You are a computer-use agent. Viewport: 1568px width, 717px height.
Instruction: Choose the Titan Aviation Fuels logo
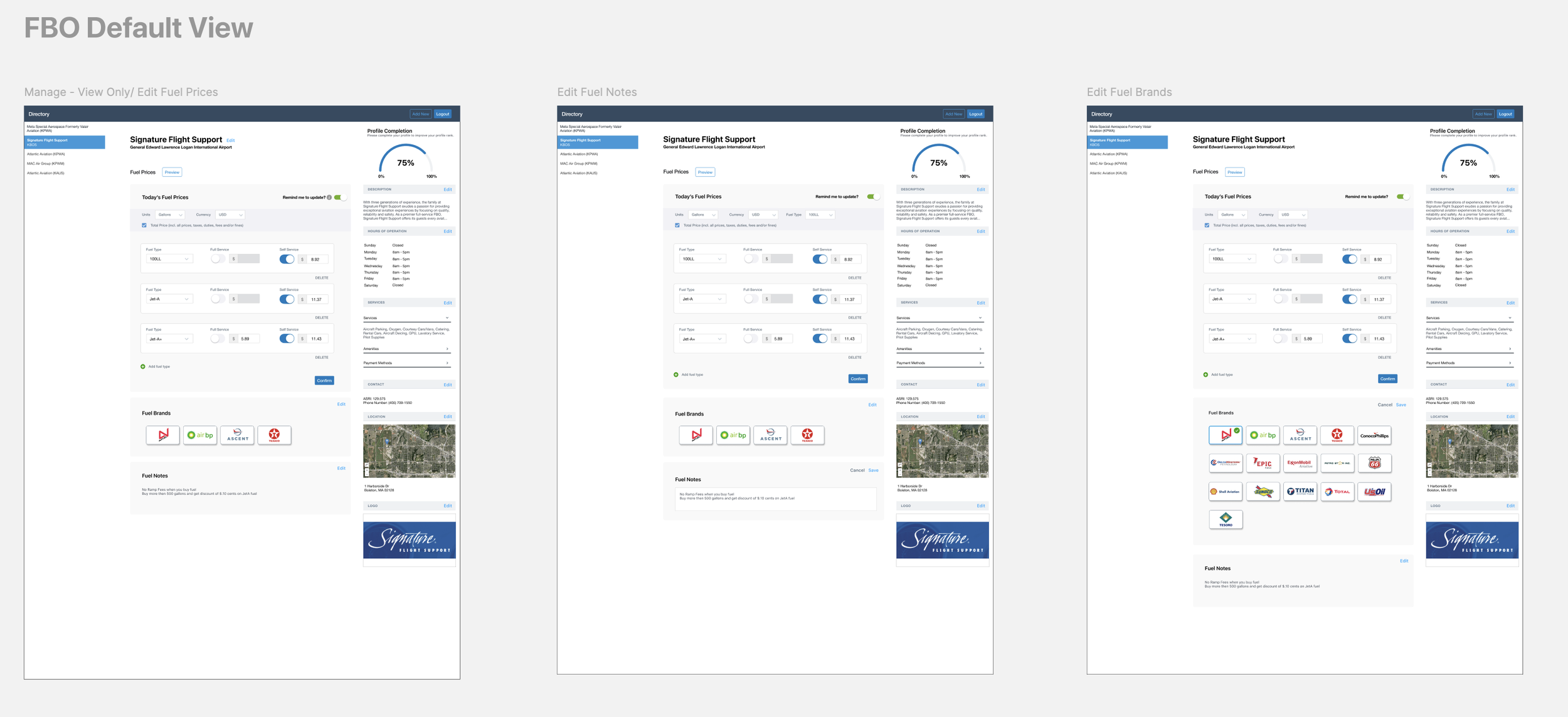tap(1300, 491)
